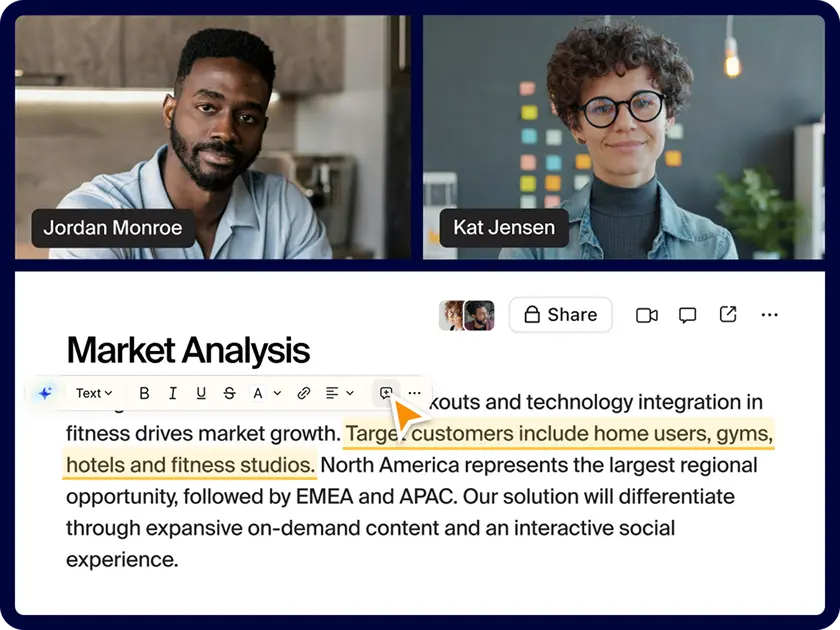The width and height of the screenshot is (840, 630).
Task: Open document externally via the arrow icon
Action: (x=728, y=315)
